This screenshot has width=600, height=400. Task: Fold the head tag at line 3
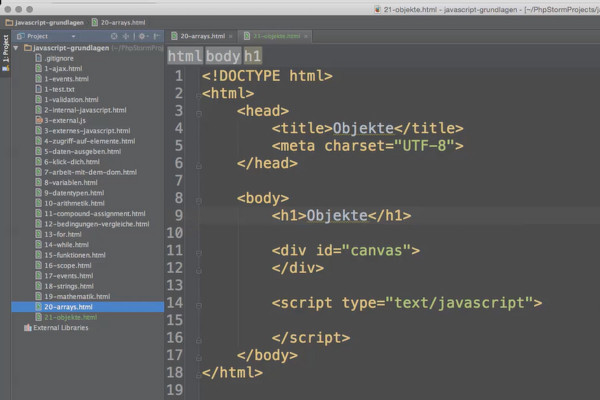[x=199, y=113]
